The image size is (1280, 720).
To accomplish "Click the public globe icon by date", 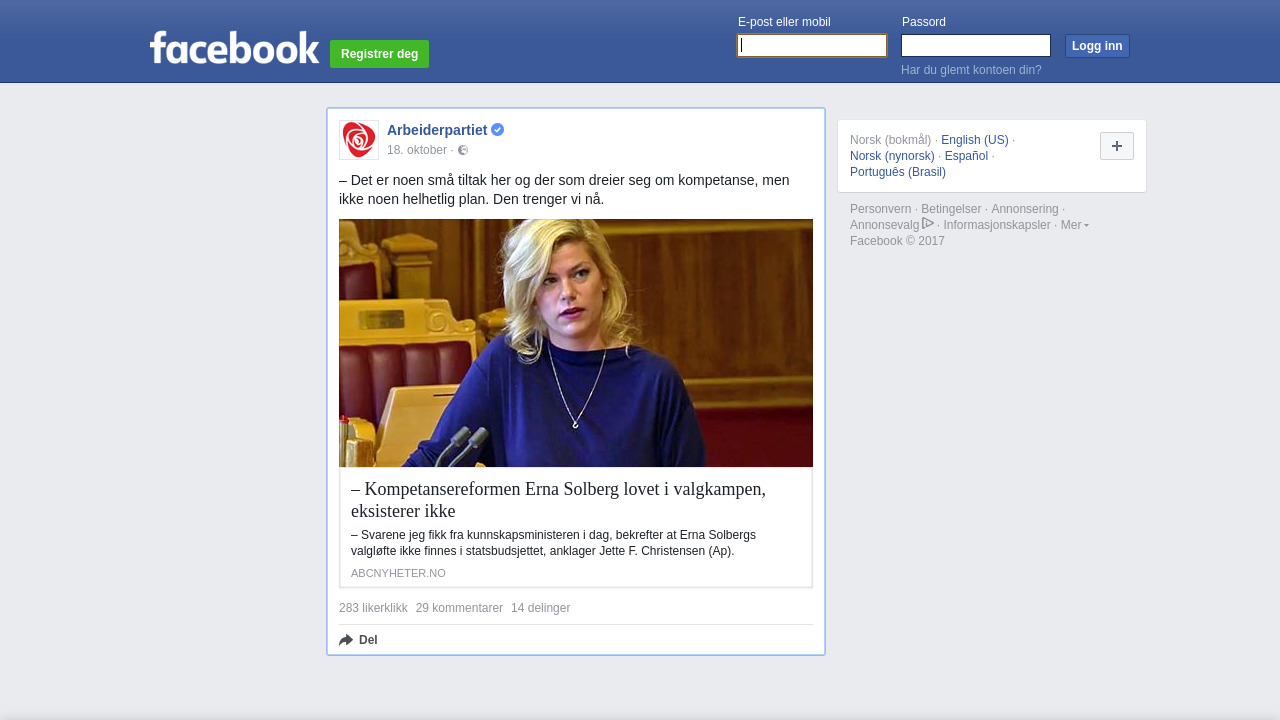I will click(463, 150).
